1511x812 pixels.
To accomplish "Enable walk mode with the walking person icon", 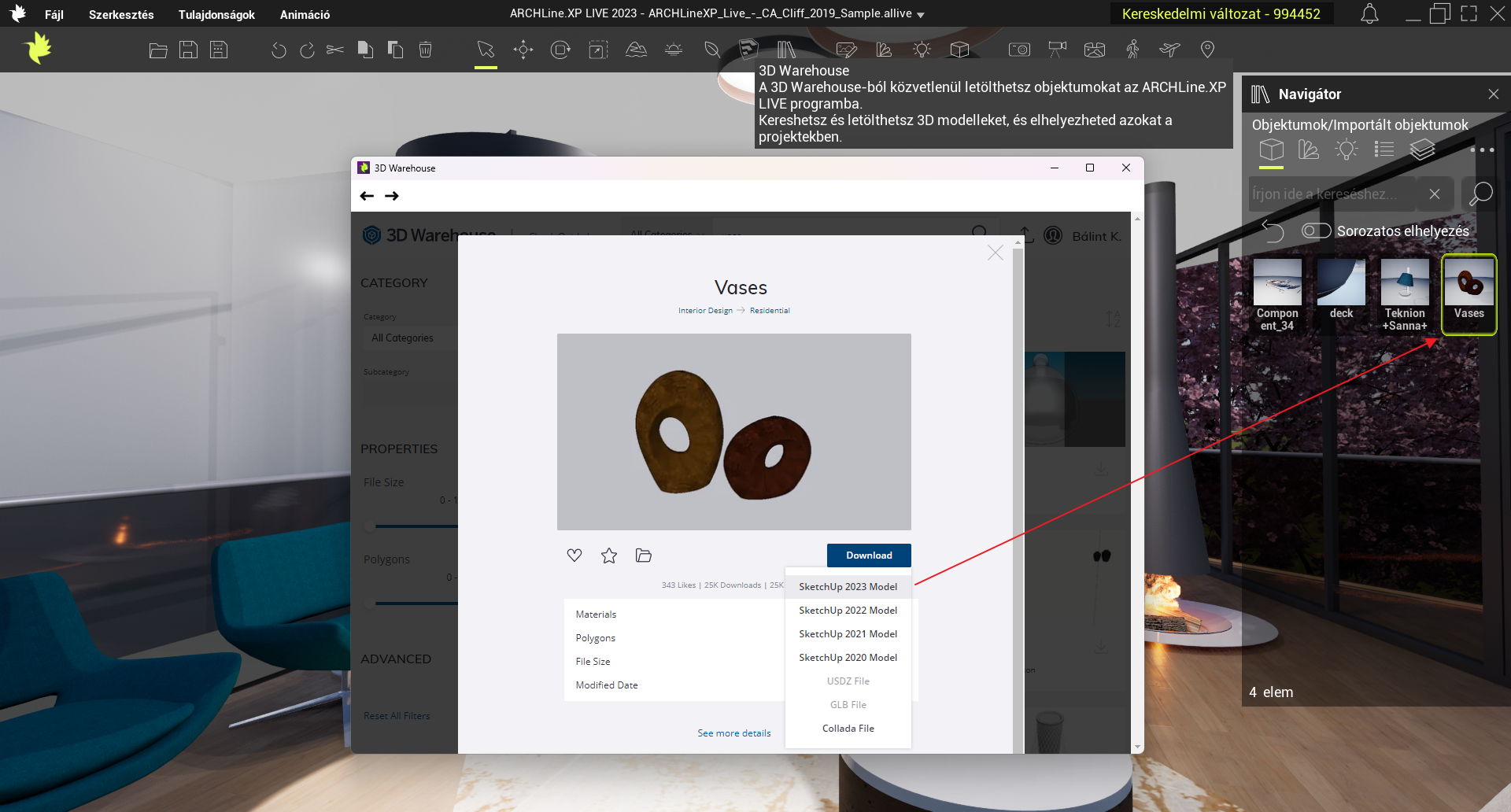I will click(1132, 50).
